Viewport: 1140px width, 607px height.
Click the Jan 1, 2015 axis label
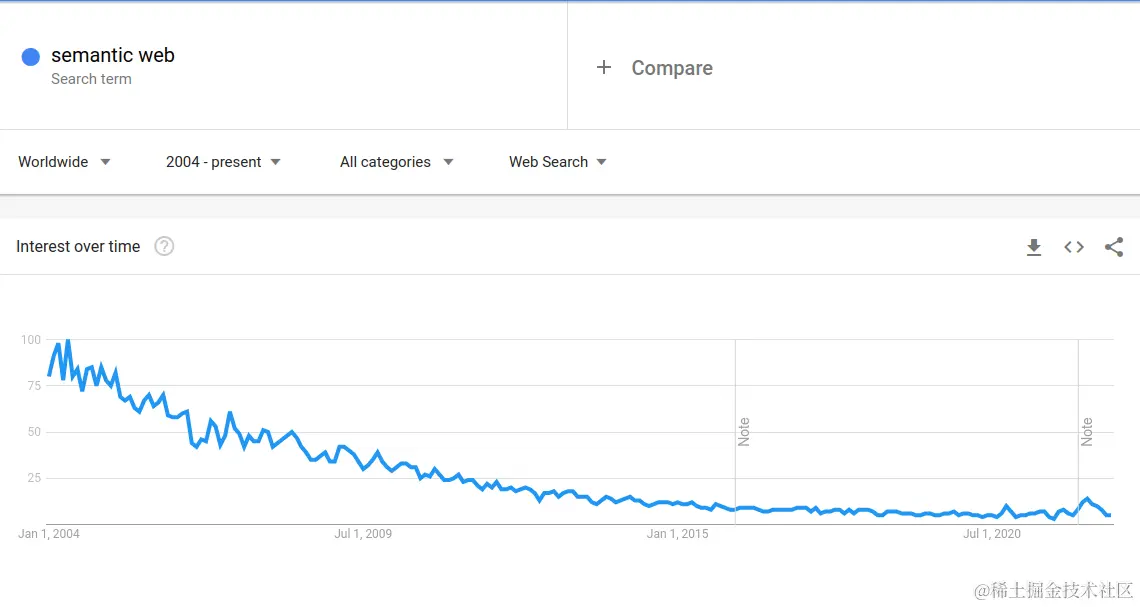[x=678, y=534]
